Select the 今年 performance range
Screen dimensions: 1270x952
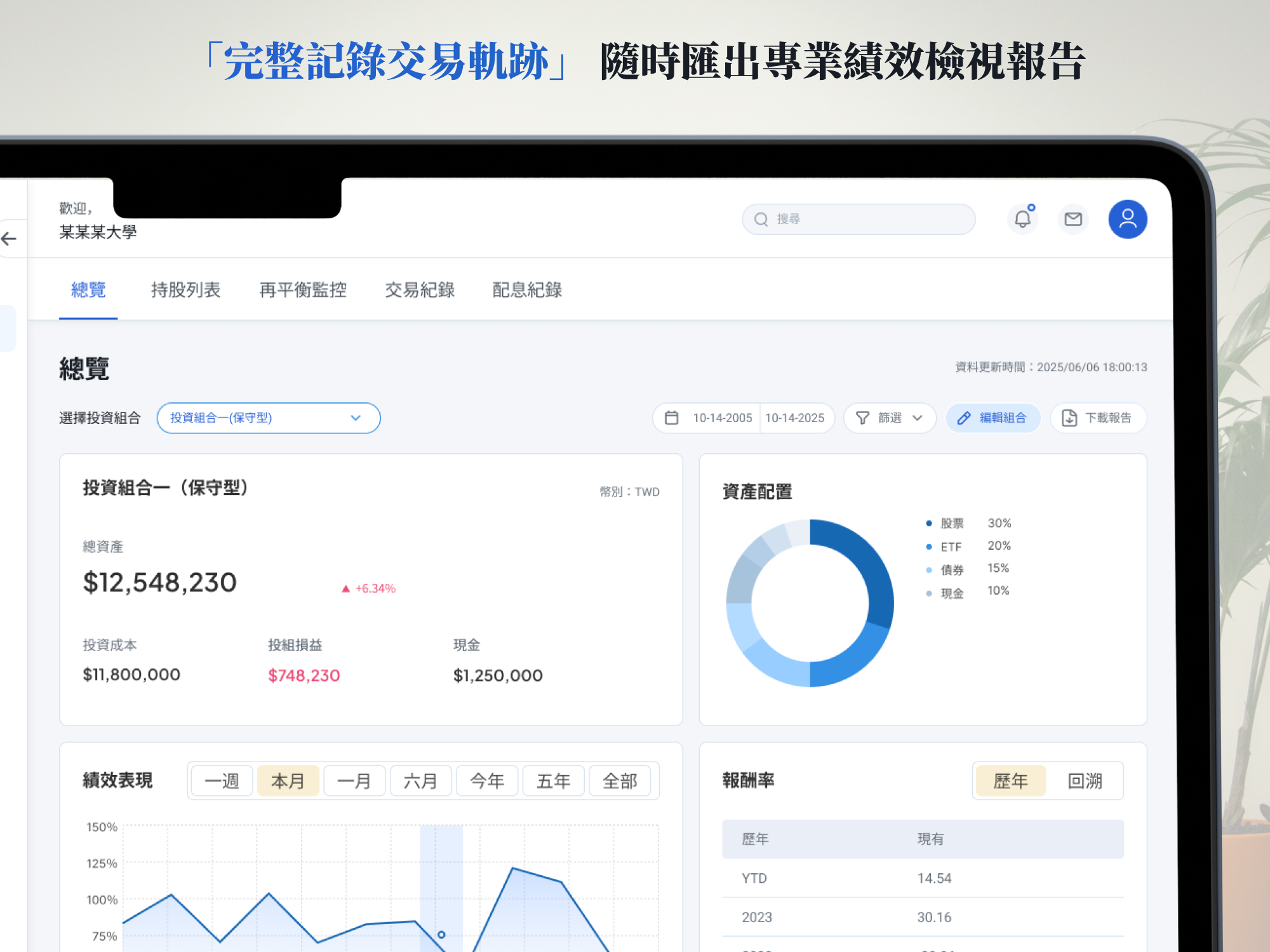click(x=487, y=781)
